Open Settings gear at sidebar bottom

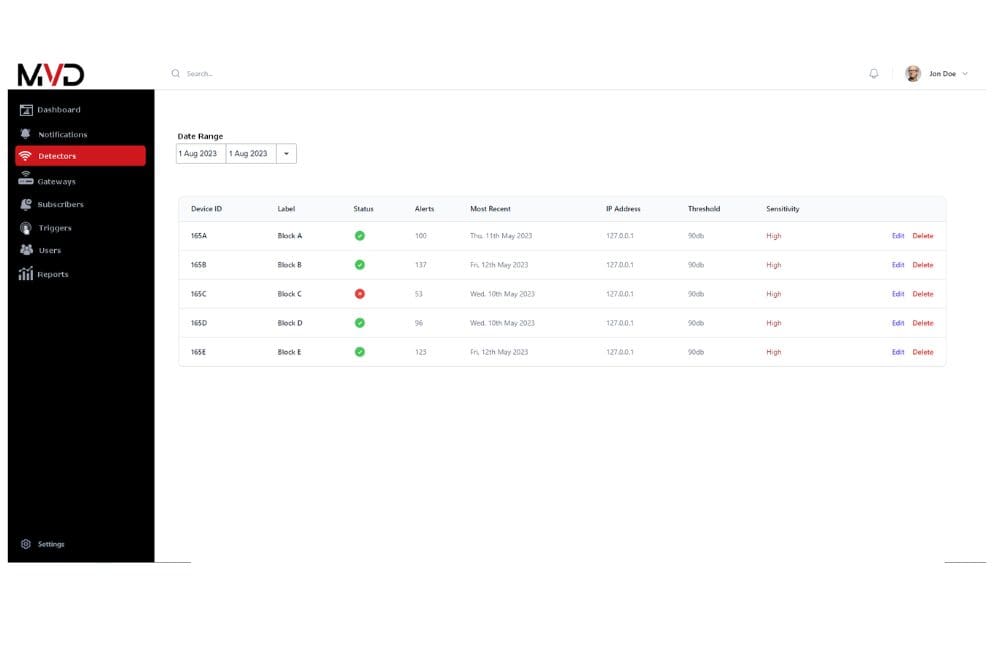pos(26,544)
